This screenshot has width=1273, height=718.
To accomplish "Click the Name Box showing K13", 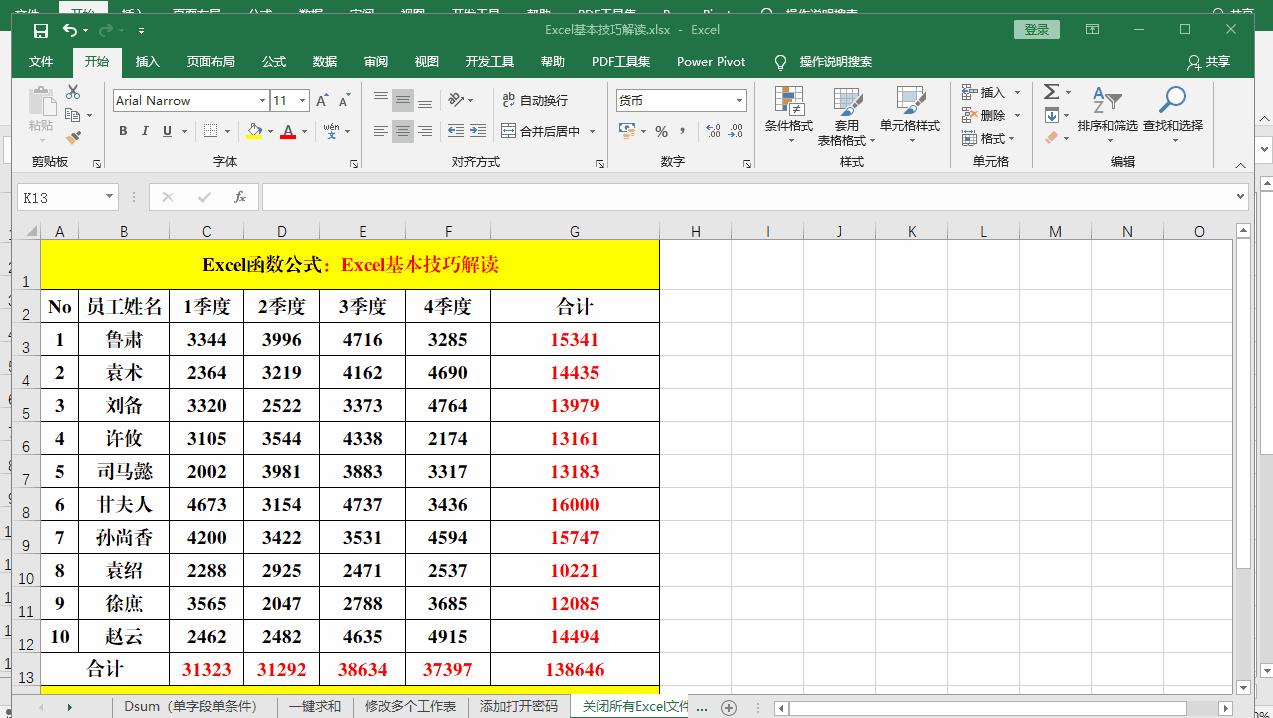I will click(x=60, y=197).
